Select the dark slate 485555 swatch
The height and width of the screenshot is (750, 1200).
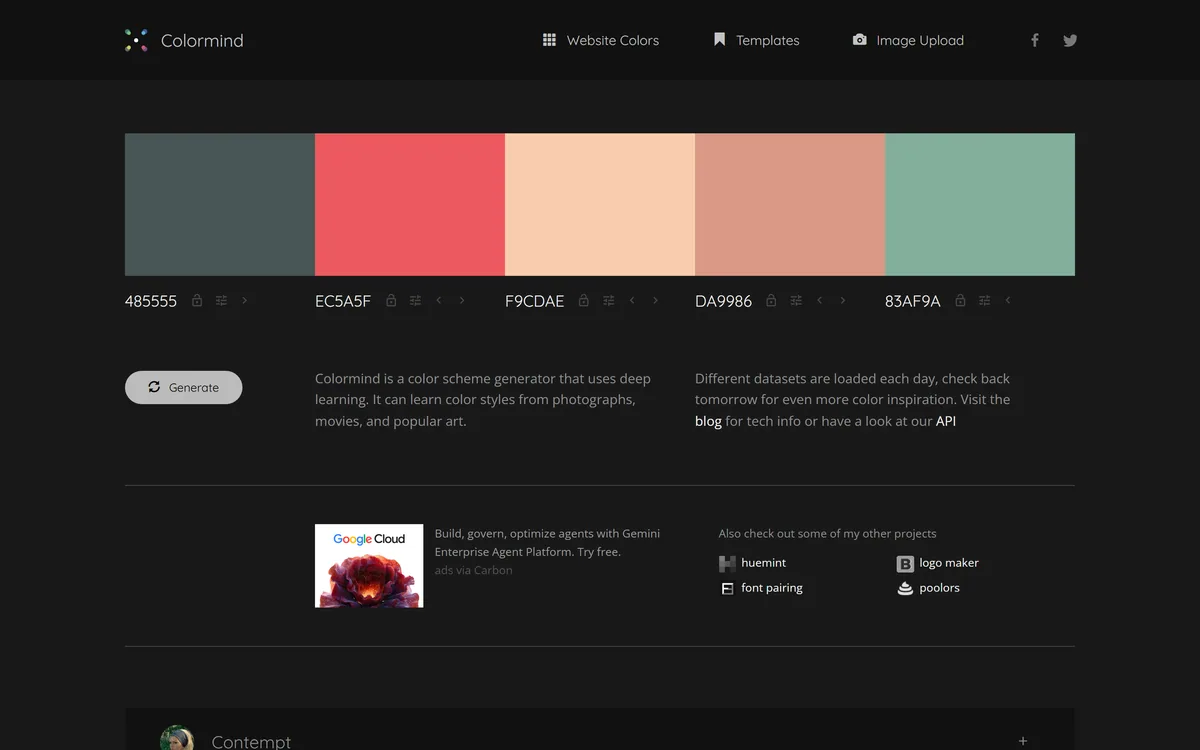(220, 204)
